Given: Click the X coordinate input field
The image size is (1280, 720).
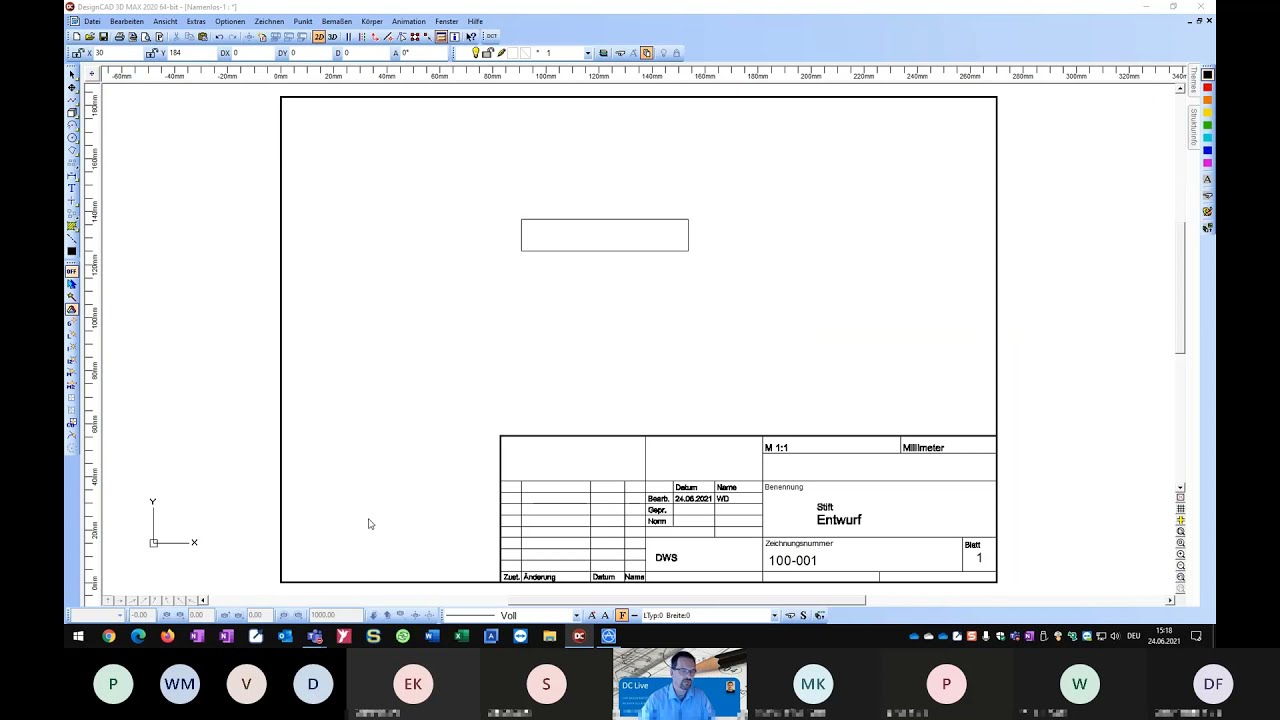Looking at the screenshot, I should pyautogui.click(x=118, y=53).
